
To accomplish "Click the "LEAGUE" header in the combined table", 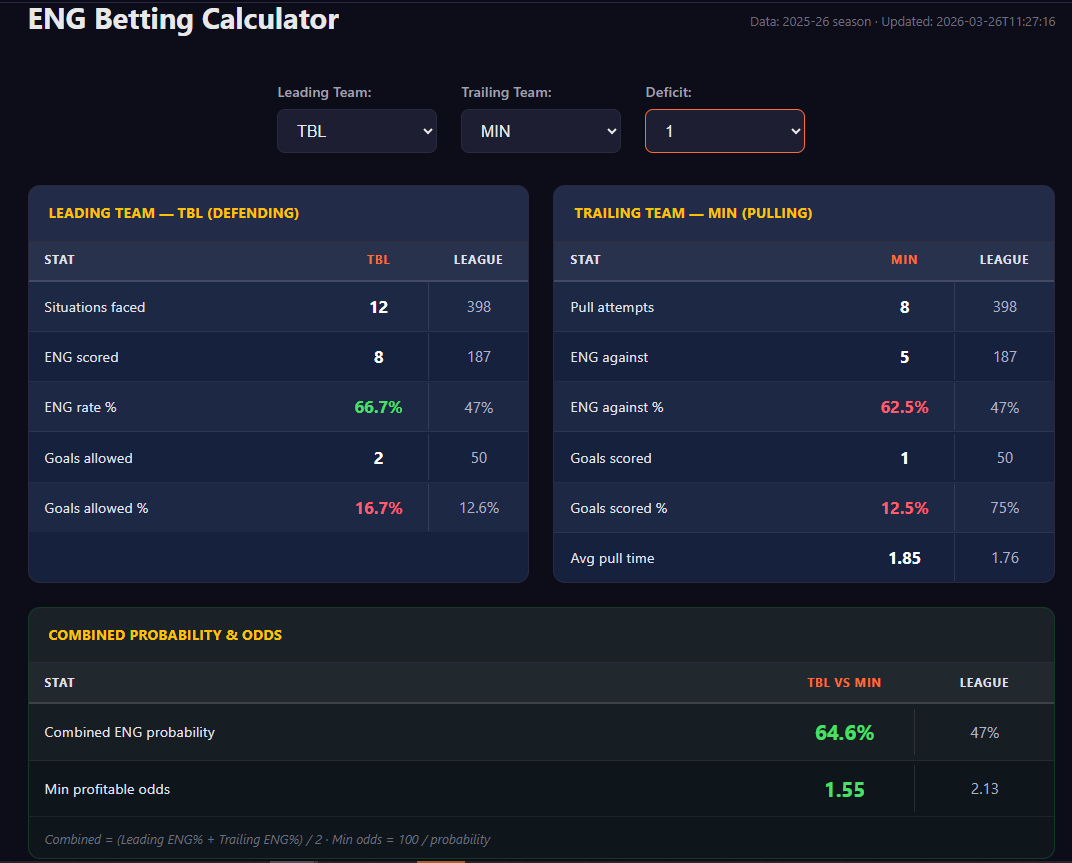I will coord(984,683).
